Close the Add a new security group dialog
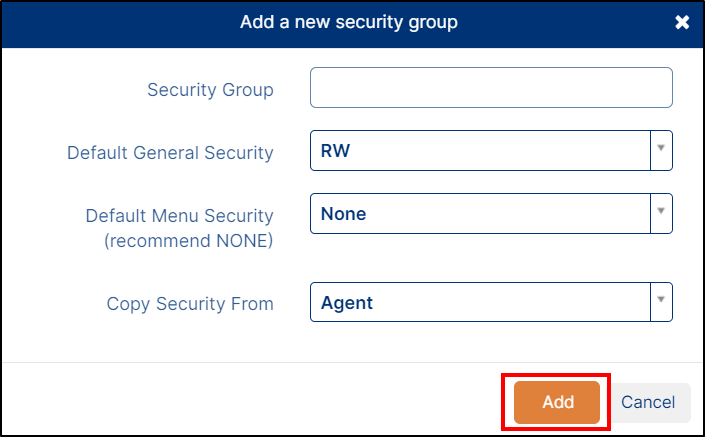Screen dimensions: 705x437 (682, 22)
